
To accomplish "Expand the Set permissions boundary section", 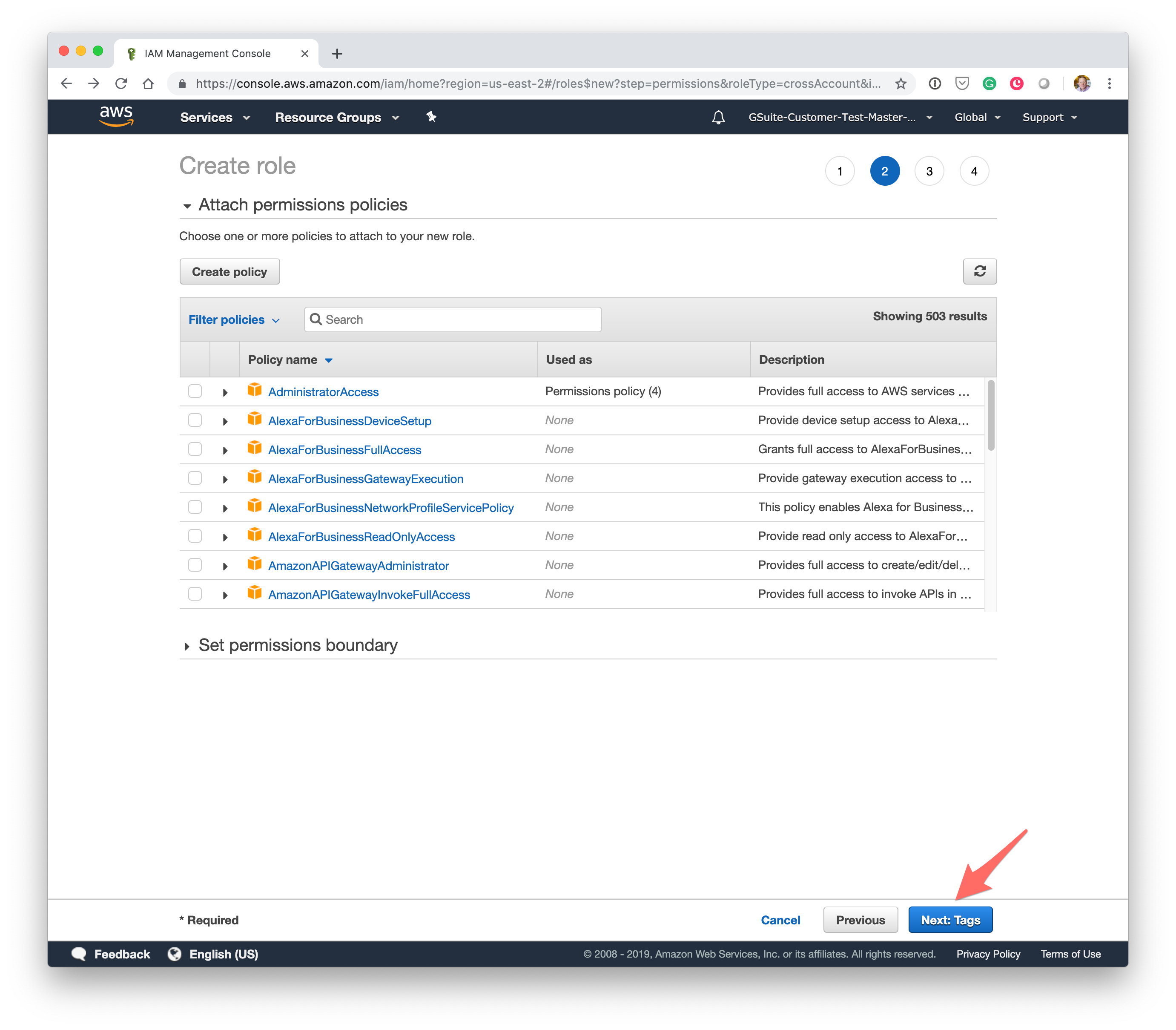I will pyautogui.click(x=187, y=647).
